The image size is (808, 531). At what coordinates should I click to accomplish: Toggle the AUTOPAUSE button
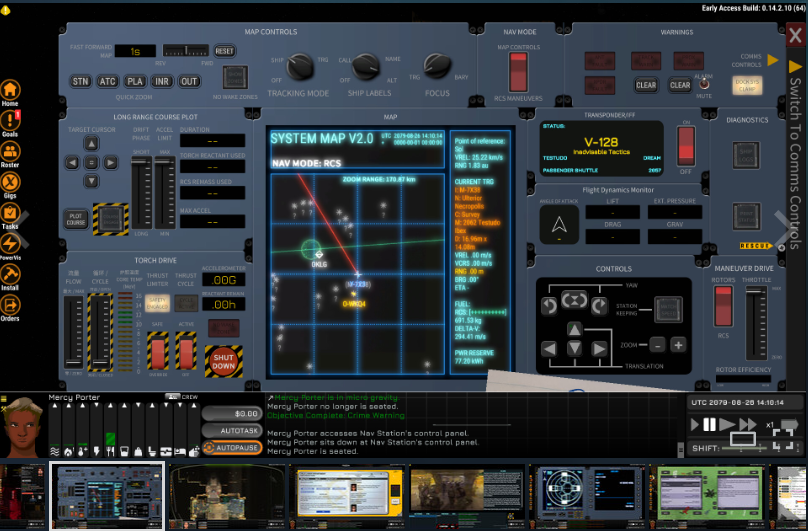[x=232, y=447]
